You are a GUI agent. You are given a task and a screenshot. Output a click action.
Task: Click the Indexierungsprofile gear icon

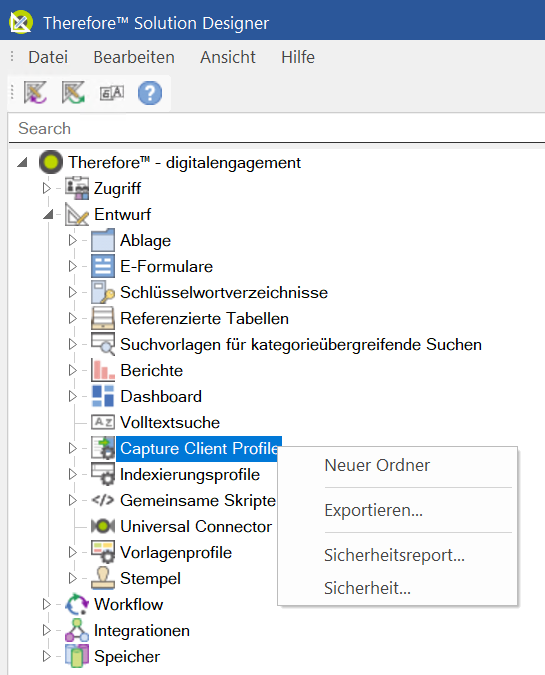click(103, 474)
